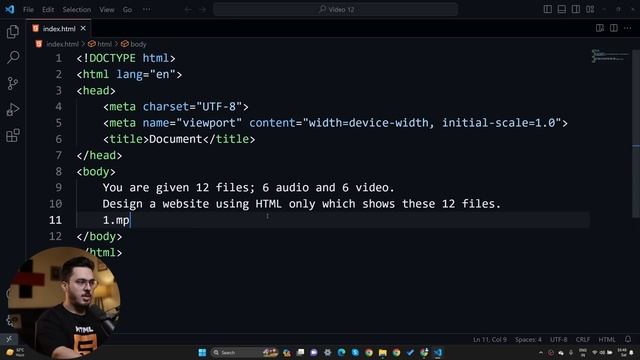This screenshot has height=360, width=640.
Task: Open Settings gear from taskbar
Action: 327,353
